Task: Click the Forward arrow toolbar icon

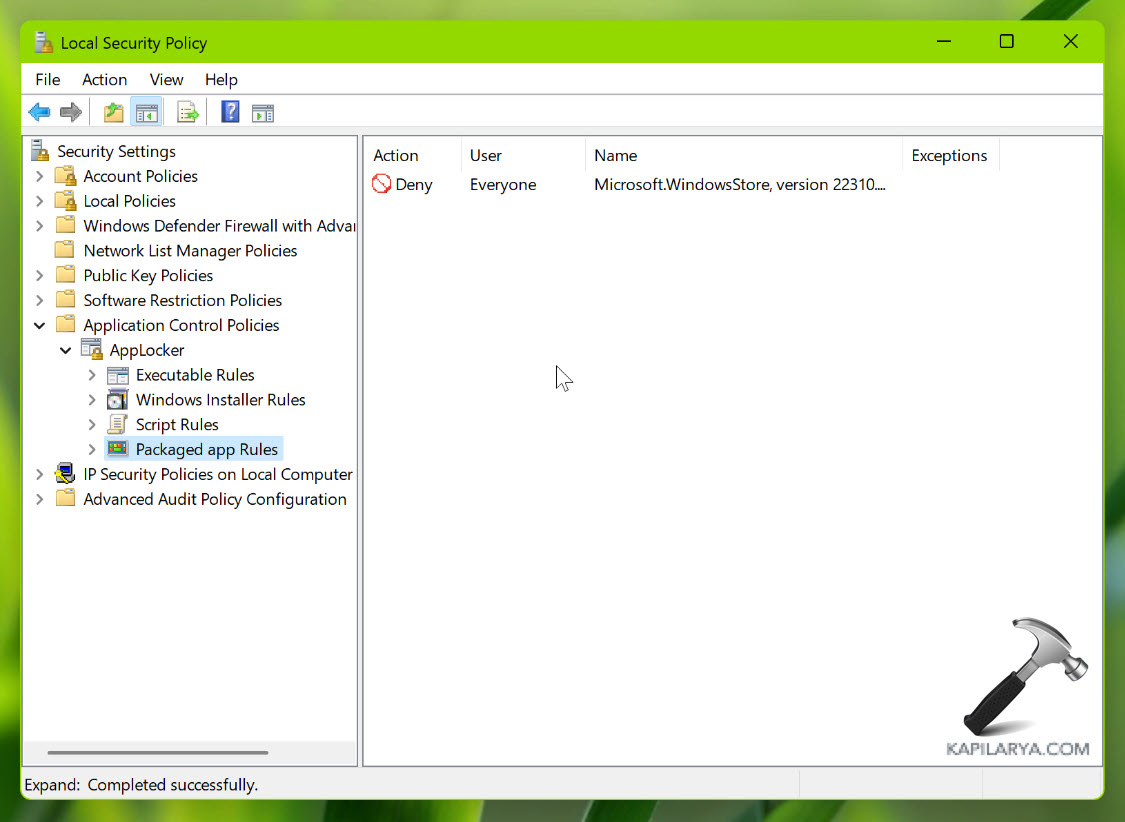Action: click(70, 112)
